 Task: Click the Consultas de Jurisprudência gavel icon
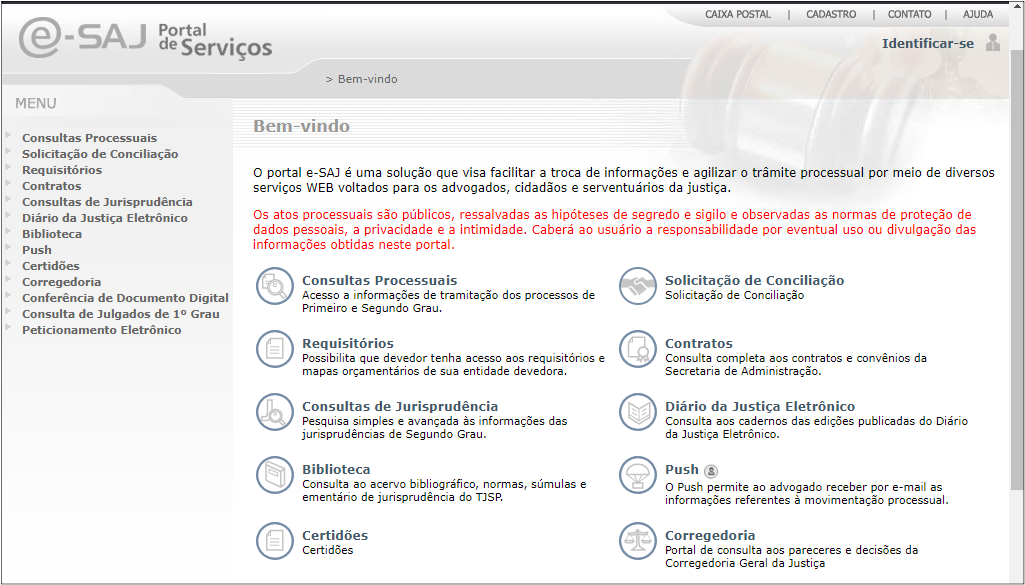275,412
